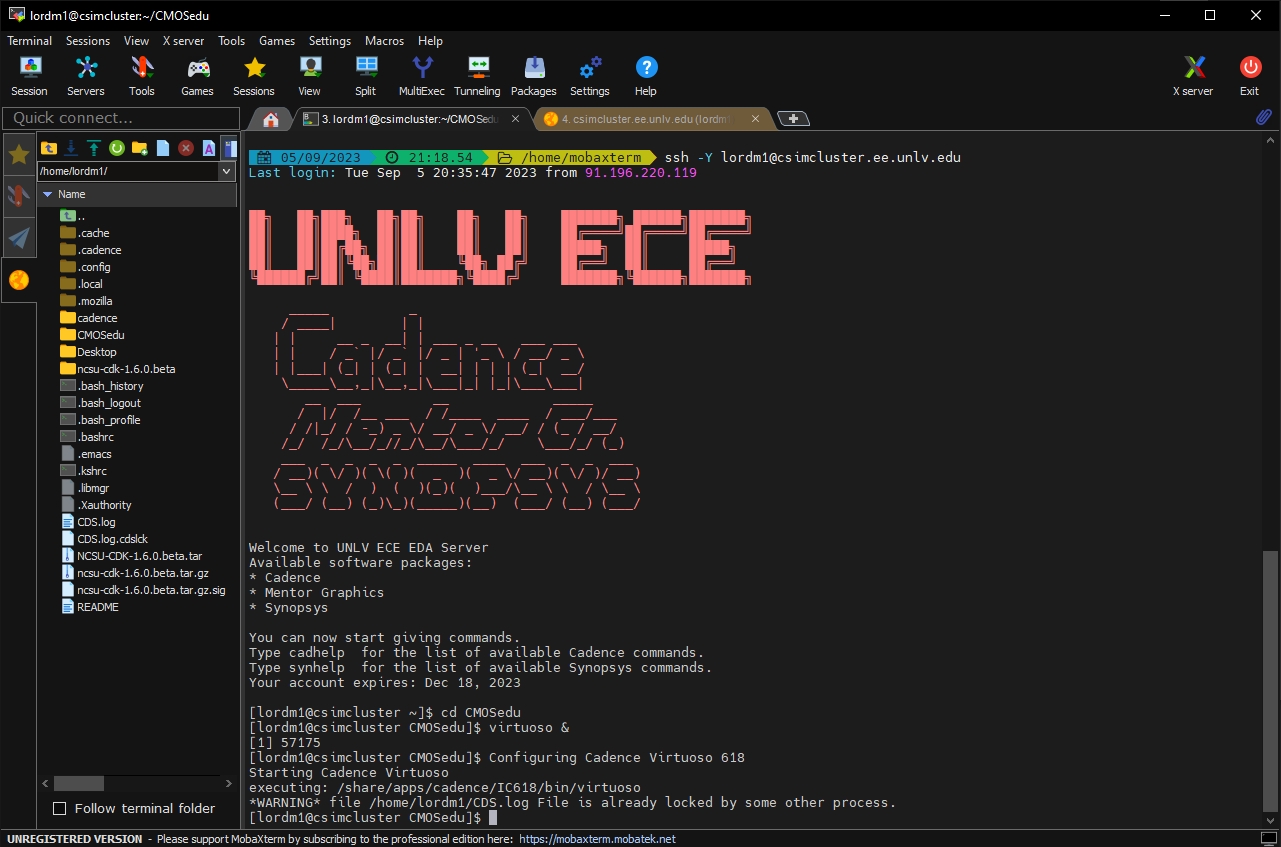Select the Desktop folder
The width and height of the screenshot is (1281, 847).
[x=97, y=352]
